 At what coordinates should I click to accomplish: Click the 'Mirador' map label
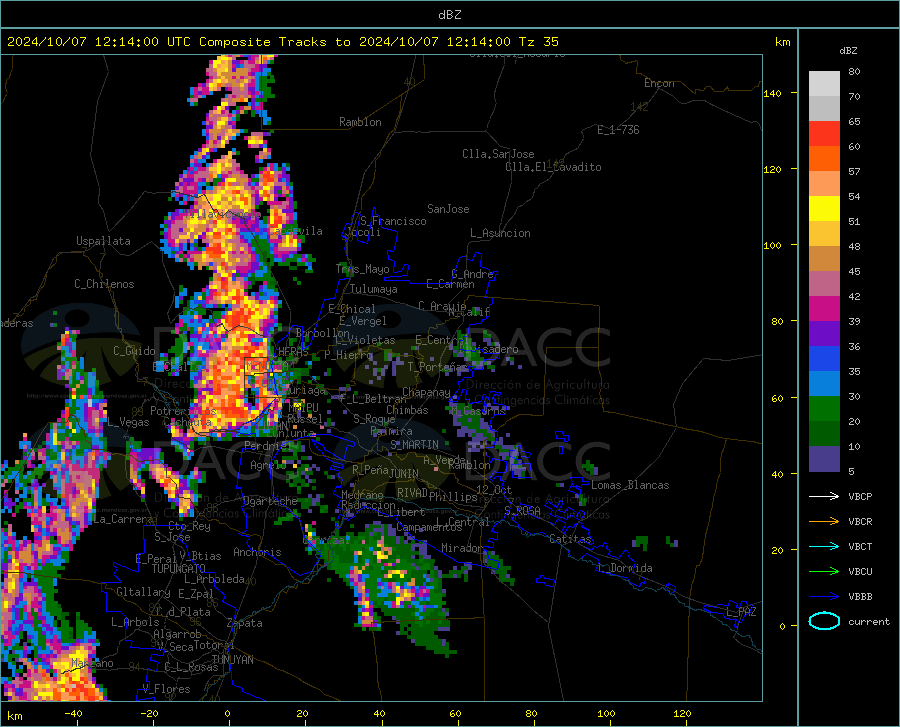click(x=462, y=548)
